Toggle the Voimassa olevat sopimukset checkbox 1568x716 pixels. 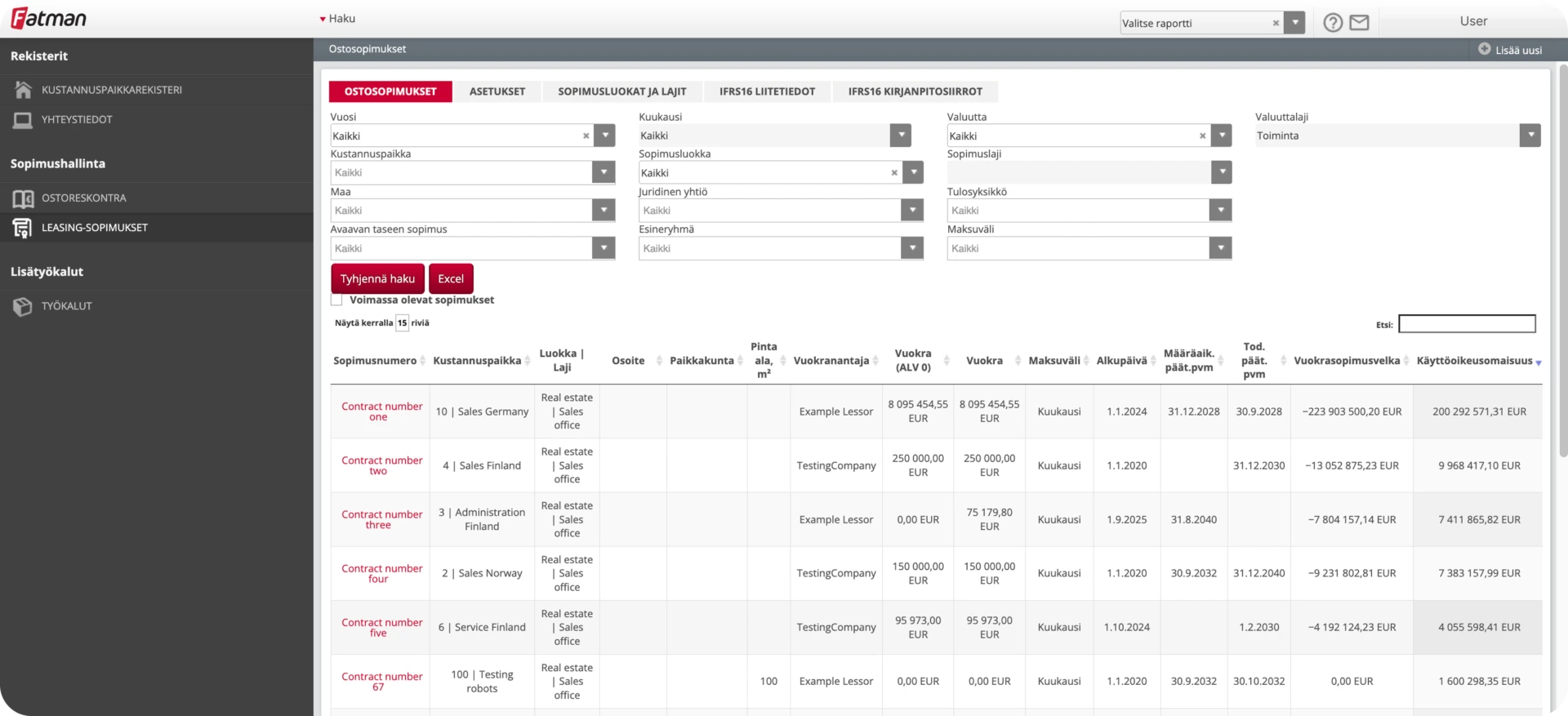click(x=336, y=300)
